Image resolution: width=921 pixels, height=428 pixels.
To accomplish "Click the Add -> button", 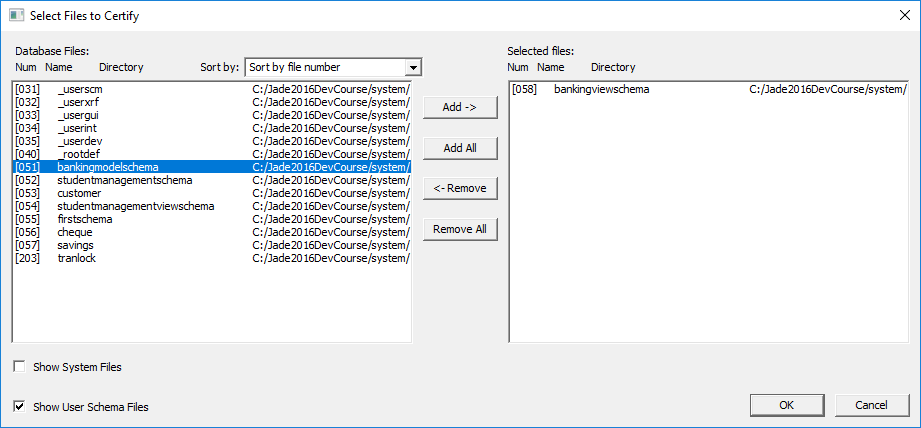I will click(459, 107).
